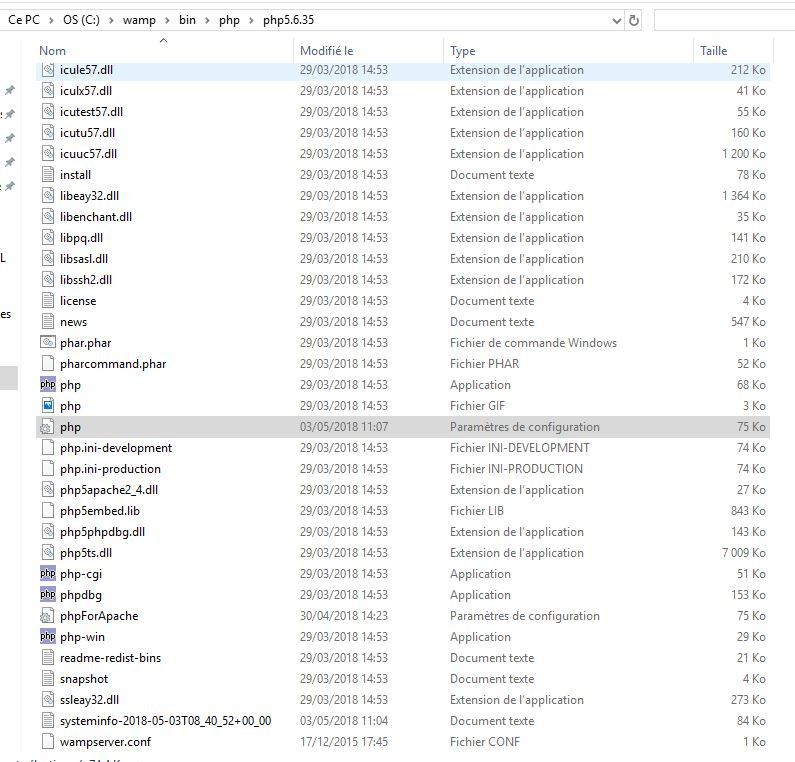The image size is (795, 762).
Task: Click the libeay32.dll file icon
Action: point(48,196)
